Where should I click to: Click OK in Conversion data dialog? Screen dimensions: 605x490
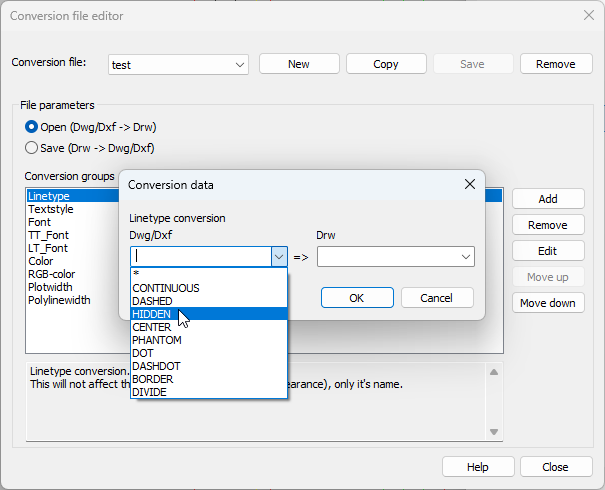[x=356, y=298]
